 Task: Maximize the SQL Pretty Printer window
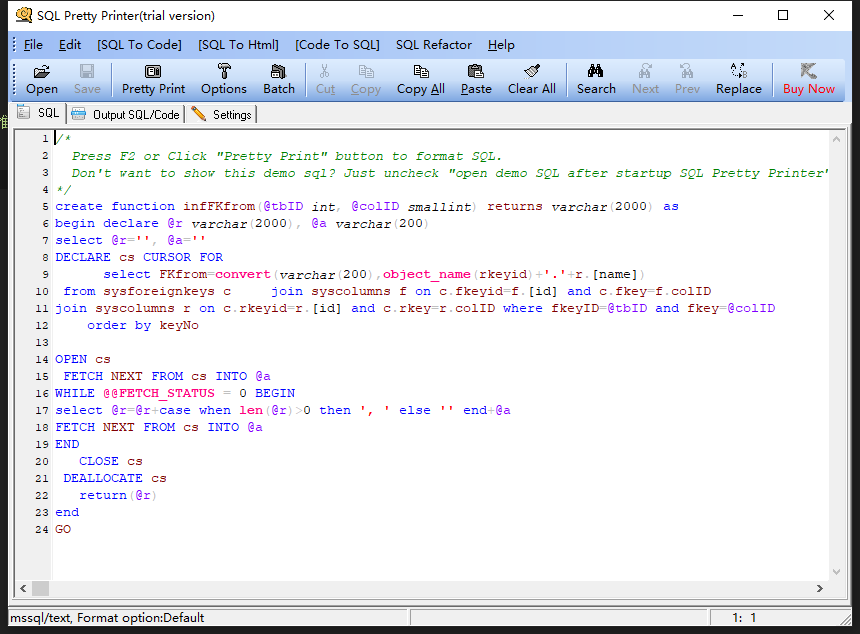coord(783,15)
